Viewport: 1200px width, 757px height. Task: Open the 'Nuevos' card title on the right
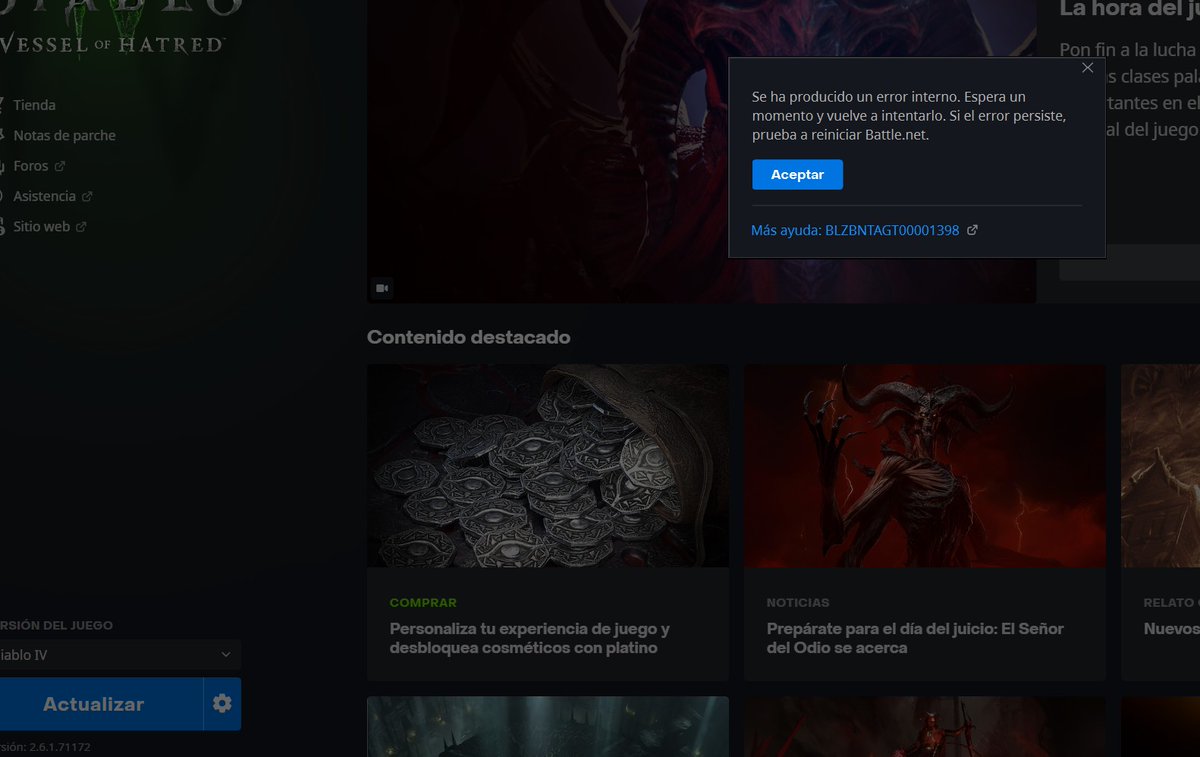tap(1171, 629)
